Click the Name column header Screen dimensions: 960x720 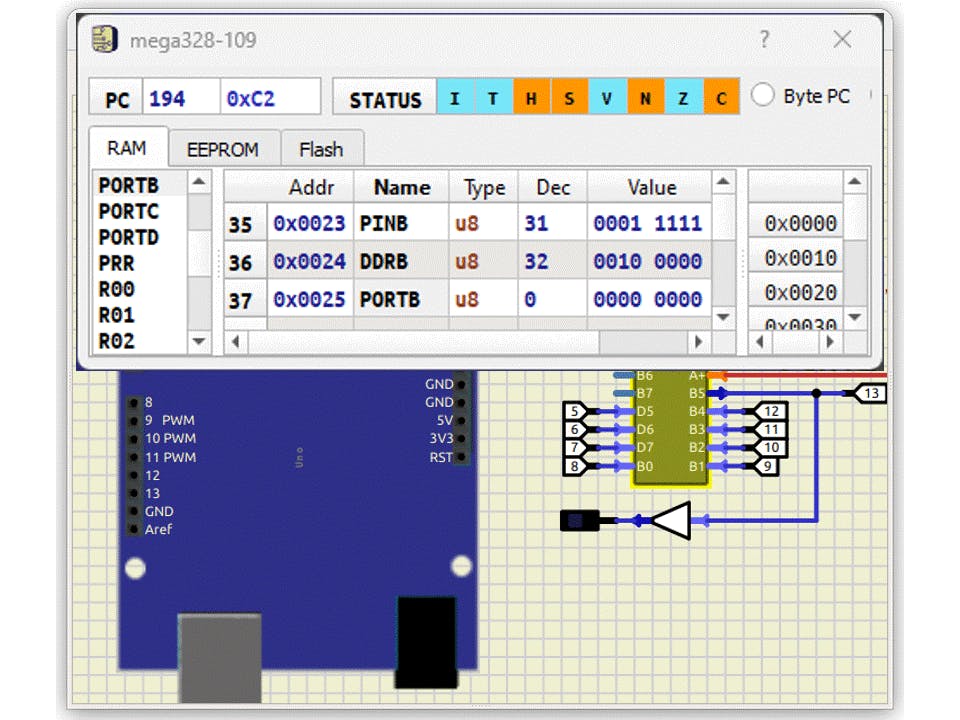click(401, 187)
